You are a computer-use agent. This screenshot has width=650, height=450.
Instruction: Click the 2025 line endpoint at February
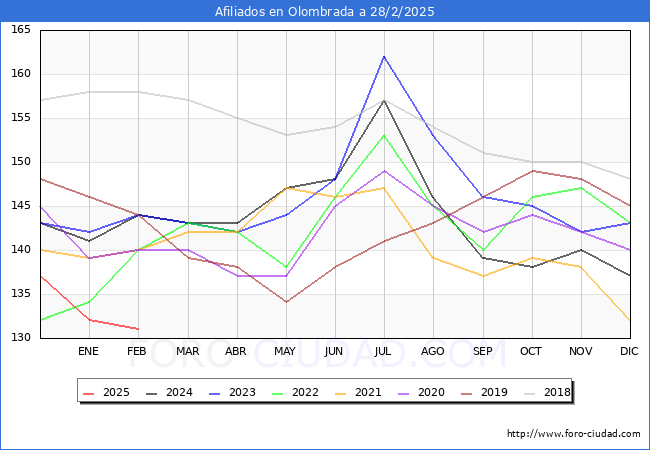click(138, 329)
